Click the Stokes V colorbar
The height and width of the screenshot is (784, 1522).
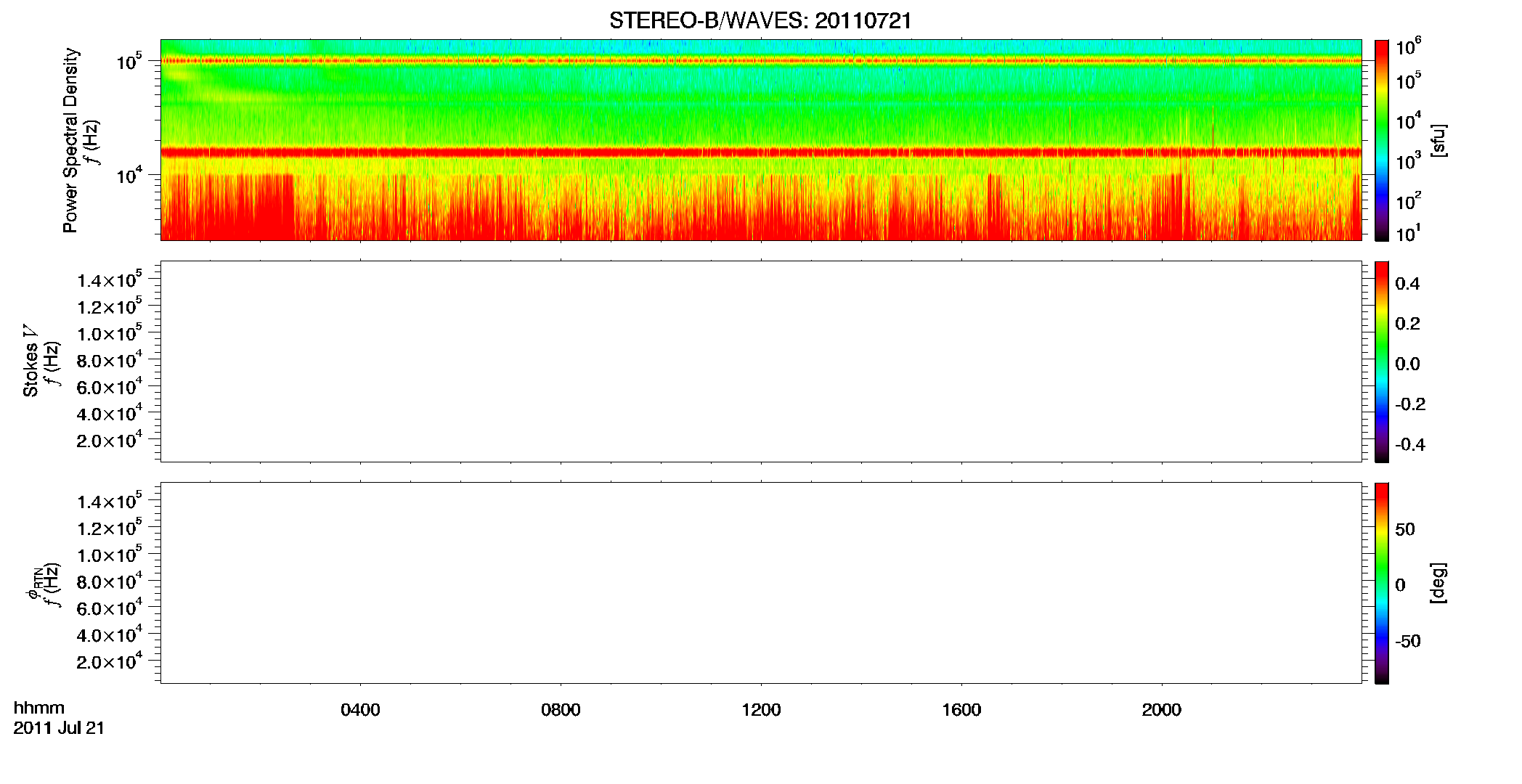[x=1382, y=362]
